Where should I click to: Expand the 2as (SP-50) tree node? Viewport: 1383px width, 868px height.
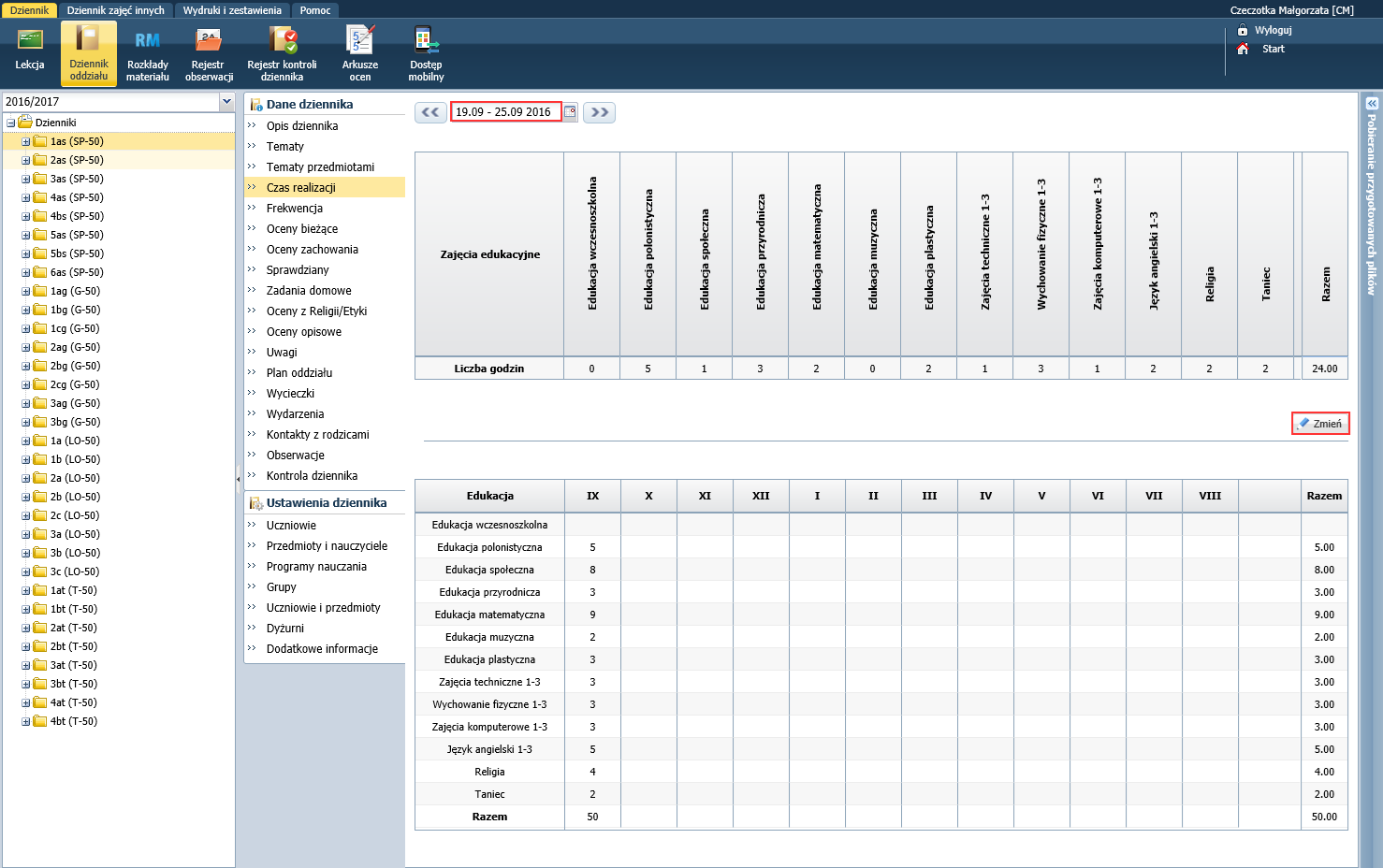[x=26, y=160]
